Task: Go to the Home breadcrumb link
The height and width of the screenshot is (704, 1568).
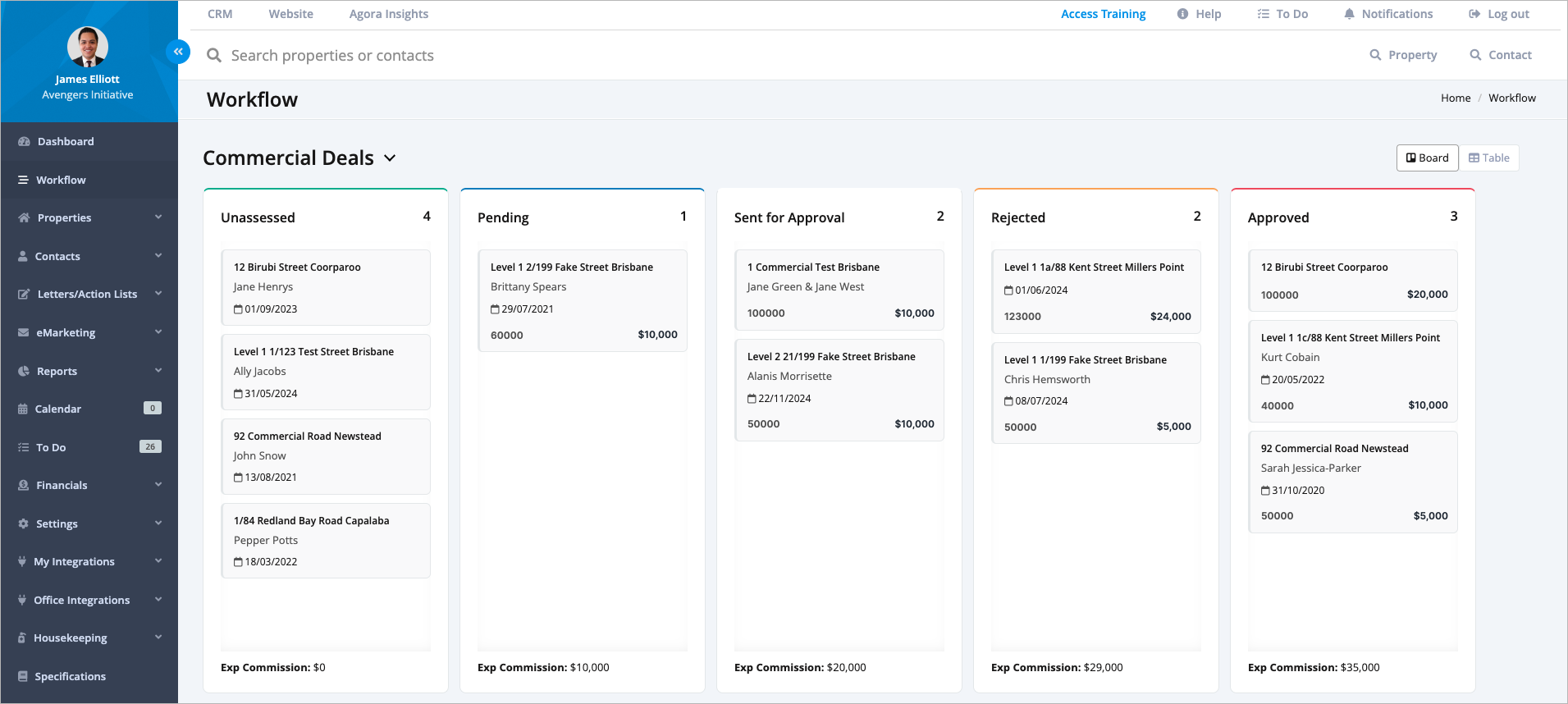Action: coord(1455,98)
